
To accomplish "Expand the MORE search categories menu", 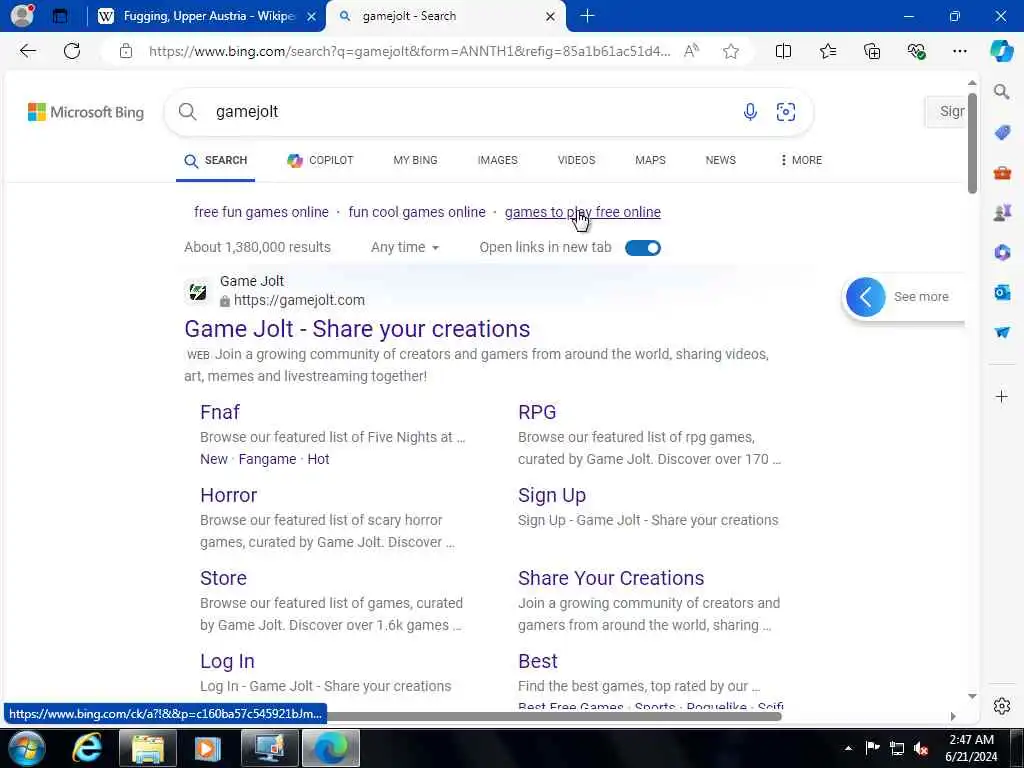I will [801, 160].
